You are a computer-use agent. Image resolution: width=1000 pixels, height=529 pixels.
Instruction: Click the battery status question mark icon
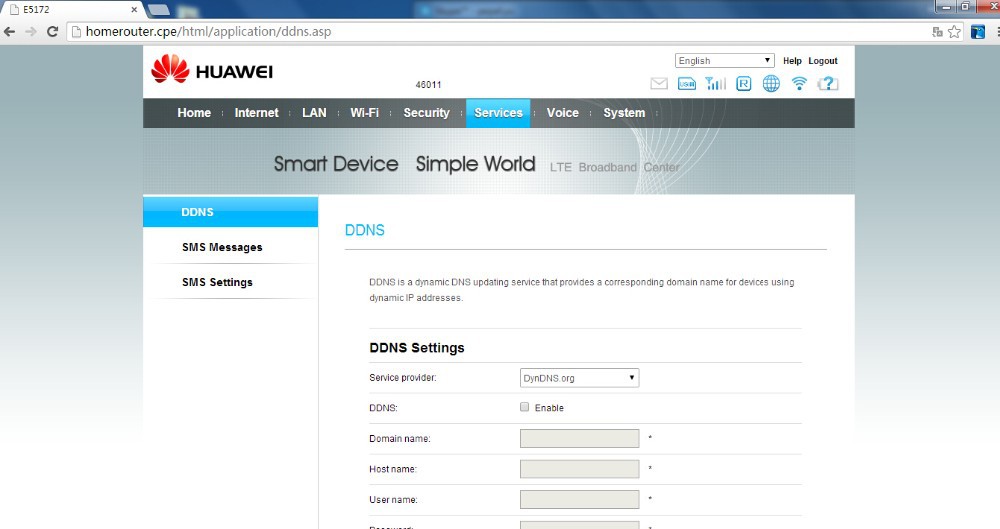828,84
